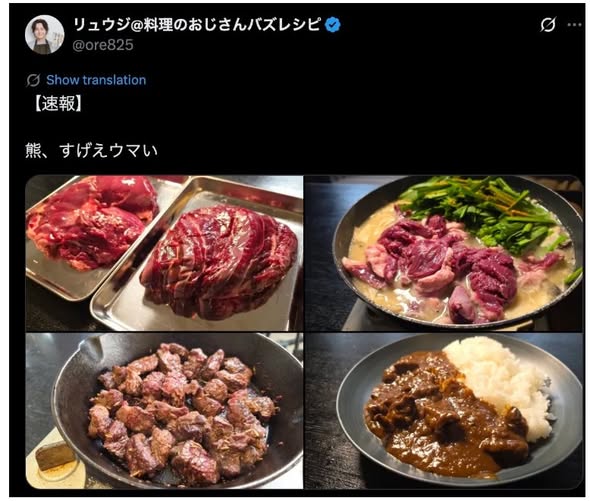Open the Grok icon at the post's top right
Viewport: 590px width, 501px height.
[547, 25]
